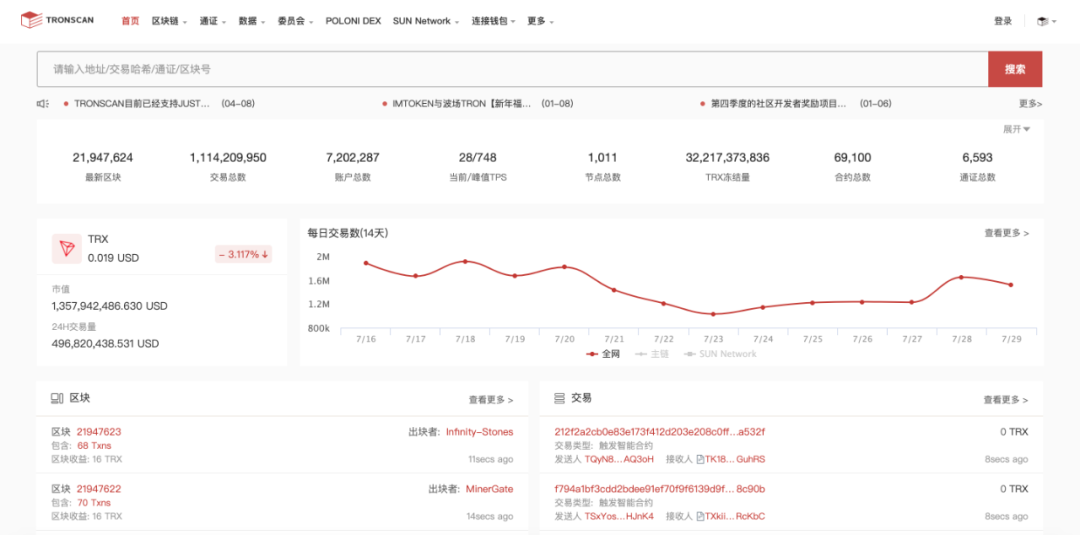Click the TRONSCAN logo
The image size is (1080, 535).
coord(57,21)
